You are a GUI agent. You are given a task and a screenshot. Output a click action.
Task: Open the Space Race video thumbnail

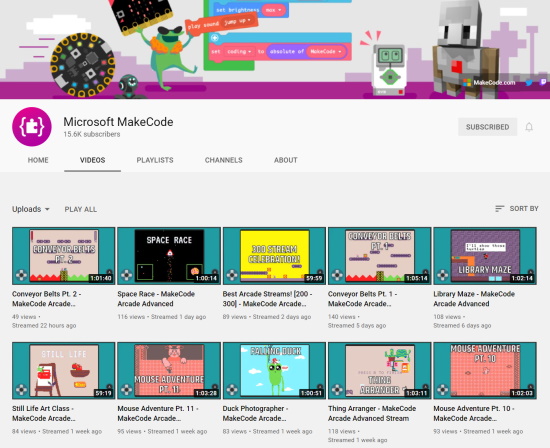click(169, 256)
